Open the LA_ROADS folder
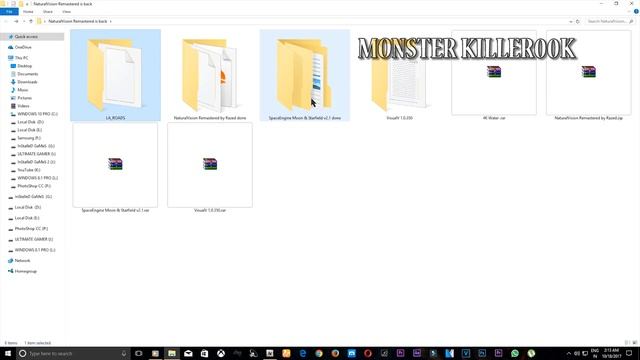Screen dimensions: 640x360 coord(115,75)
